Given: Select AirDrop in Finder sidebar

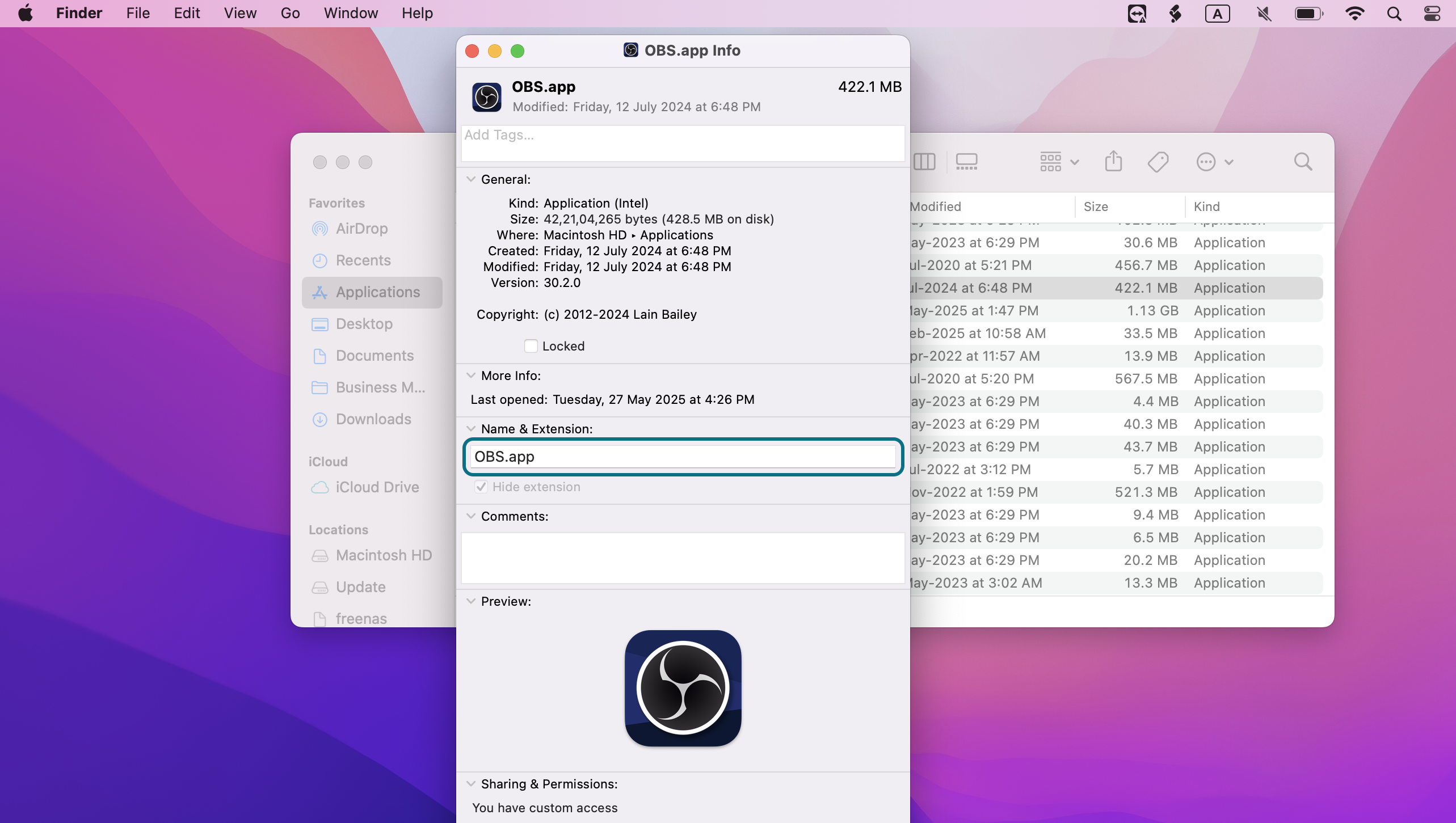Looking at the screenshot, I should [x=372, y=229].
